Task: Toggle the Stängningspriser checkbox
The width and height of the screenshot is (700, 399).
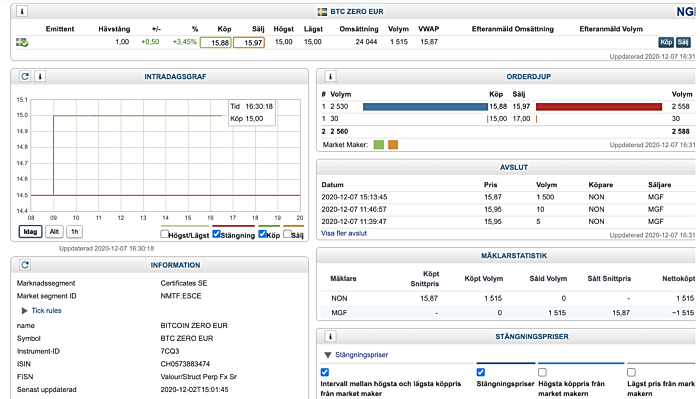Action: pos(481,372)
